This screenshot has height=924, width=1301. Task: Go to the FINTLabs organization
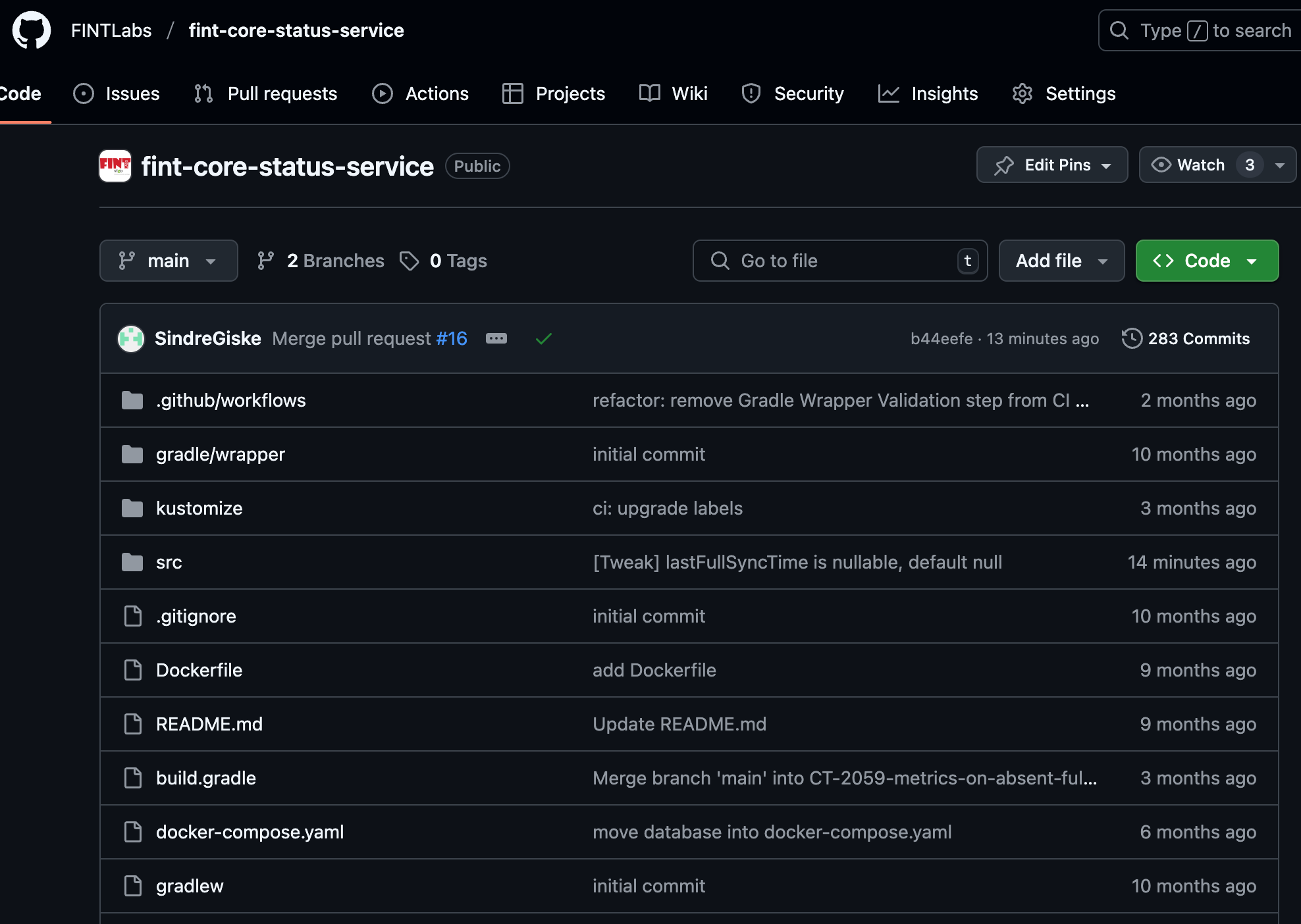coord(111,30)
